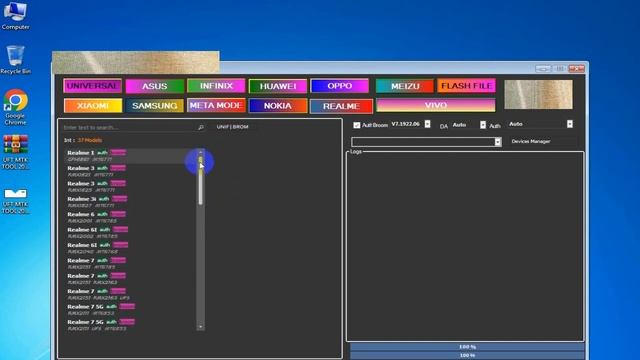Image resolution: width=640 pixels, height=360 pixels.
Task: Select the Realme 6I RMX2040 entry
Action: (x=130, y=248)
